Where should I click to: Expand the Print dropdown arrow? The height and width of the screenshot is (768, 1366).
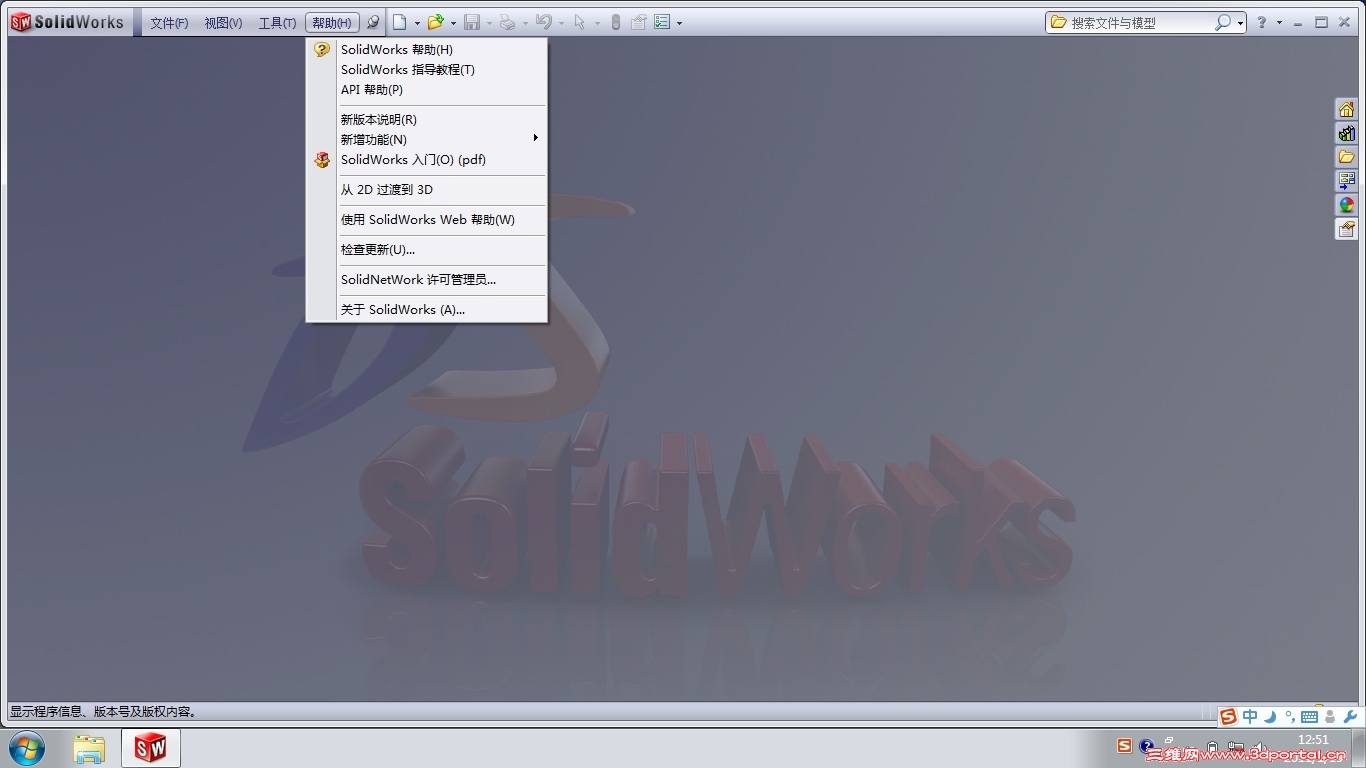pos(525,23)
